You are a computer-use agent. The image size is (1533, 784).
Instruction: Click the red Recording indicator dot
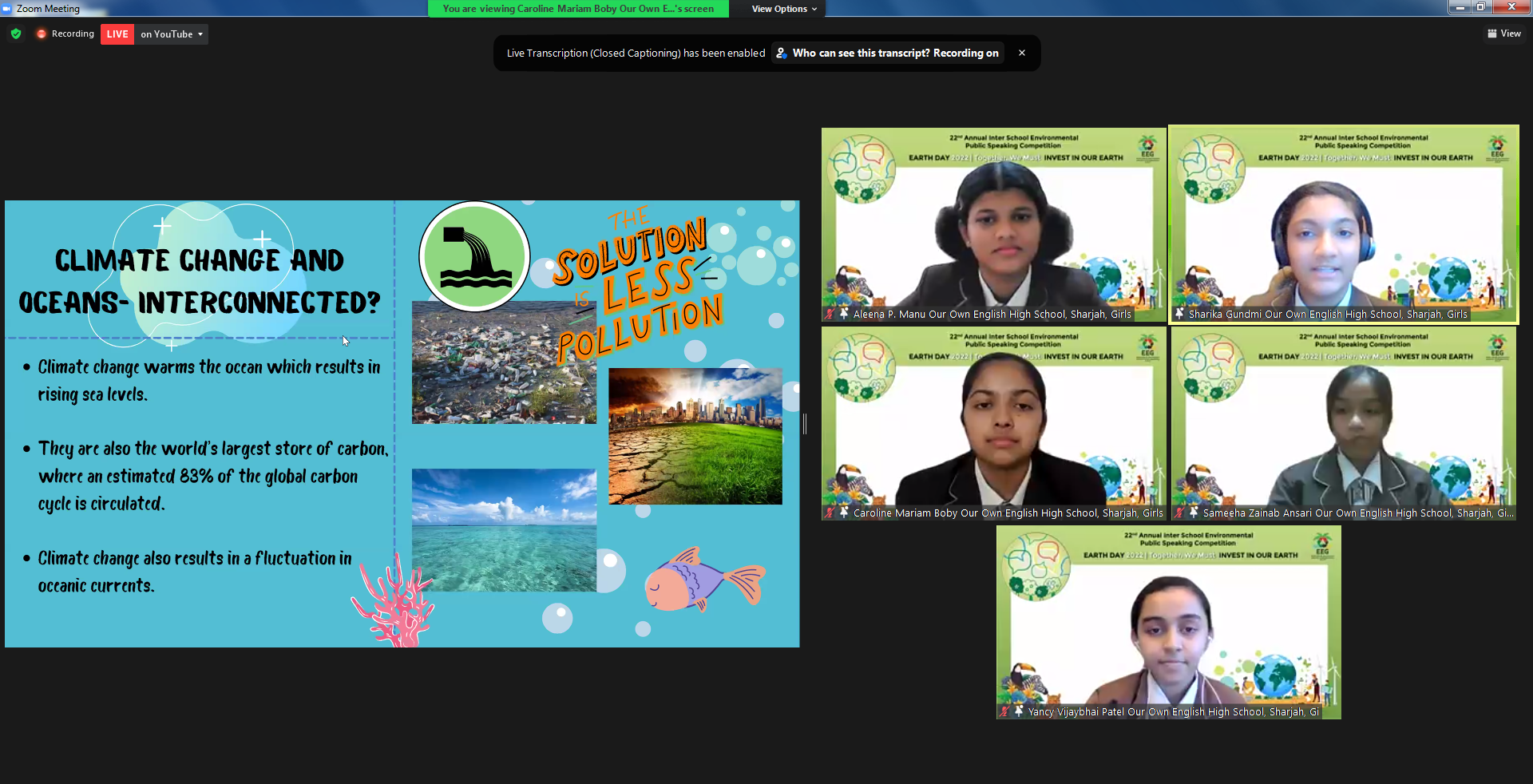tap(42, 34)
